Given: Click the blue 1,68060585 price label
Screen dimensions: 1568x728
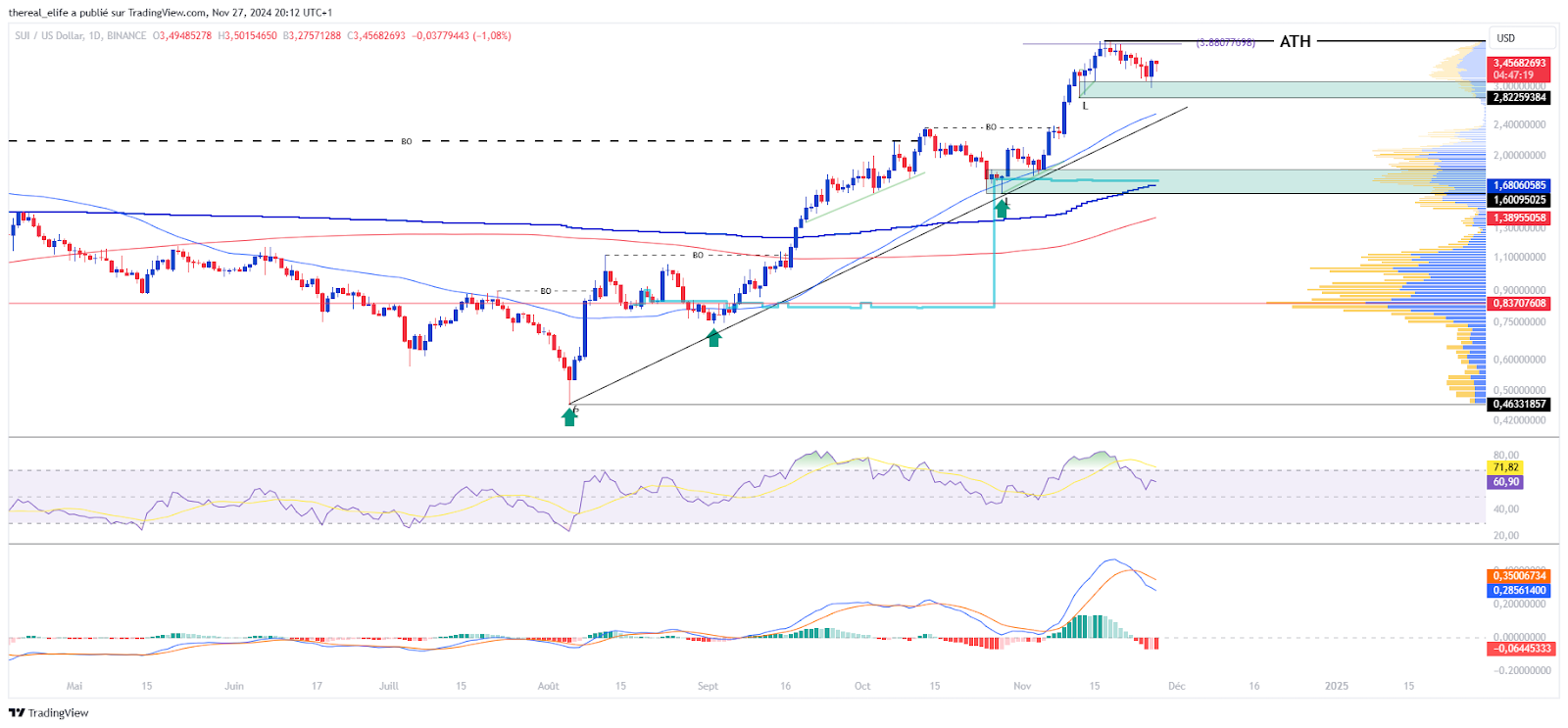Looking at the screenshot, I should (1519, 185).
